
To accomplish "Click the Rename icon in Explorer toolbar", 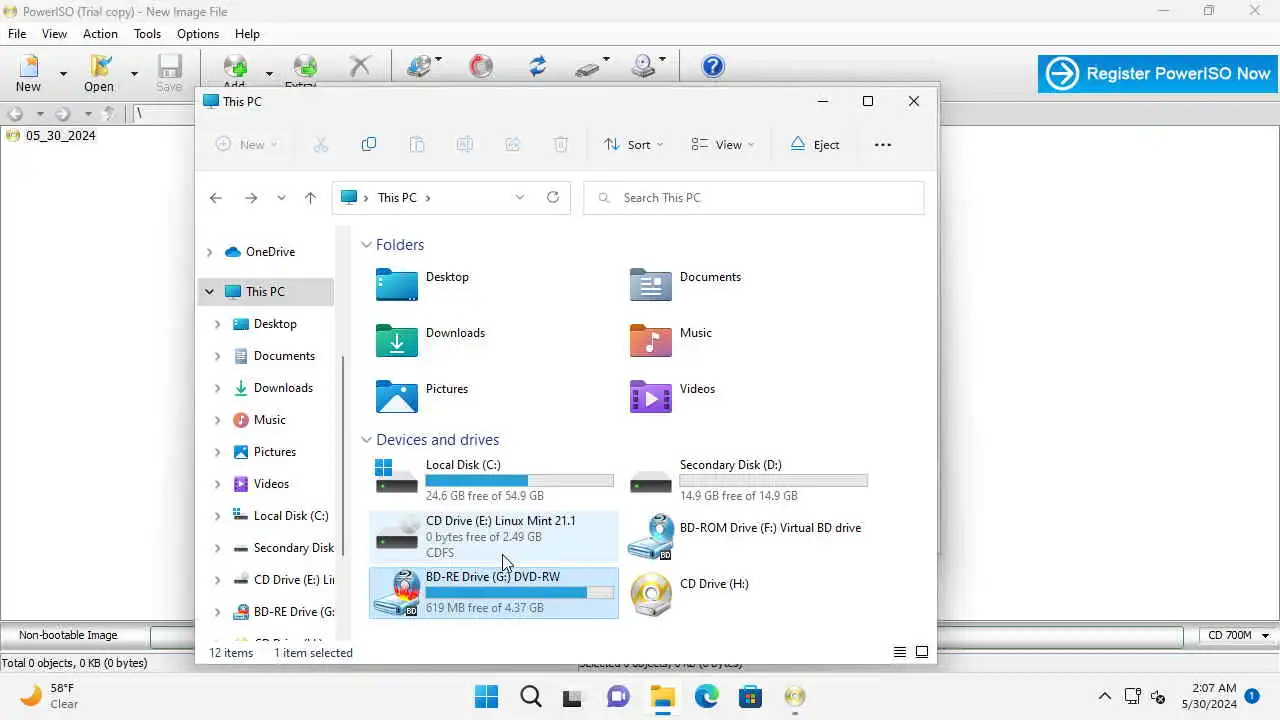I will tap(465, 144).
